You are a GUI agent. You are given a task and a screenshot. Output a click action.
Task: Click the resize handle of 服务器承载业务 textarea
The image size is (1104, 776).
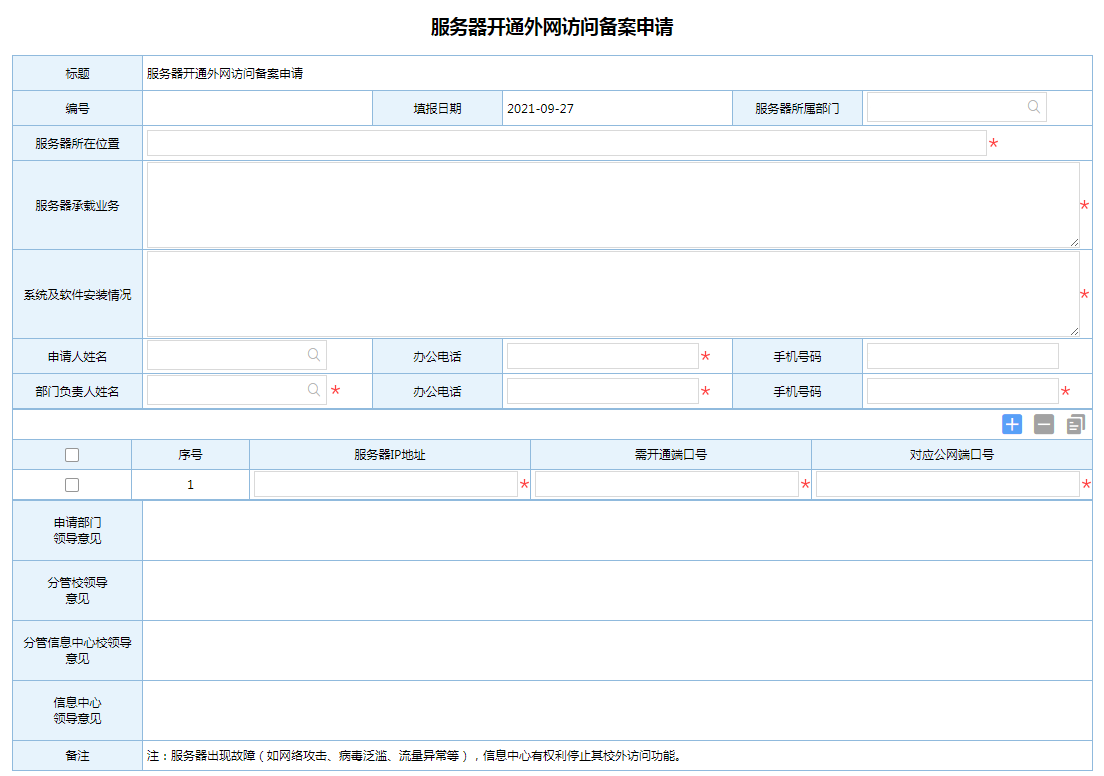1074,242
